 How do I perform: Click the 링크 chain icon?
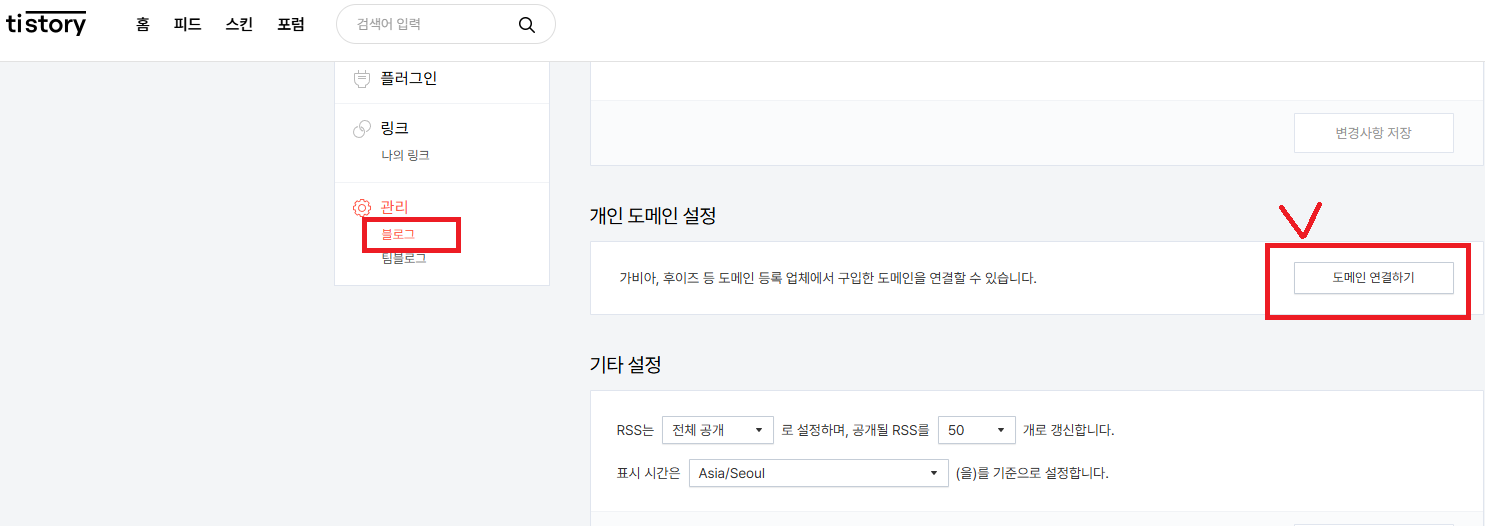362,129
